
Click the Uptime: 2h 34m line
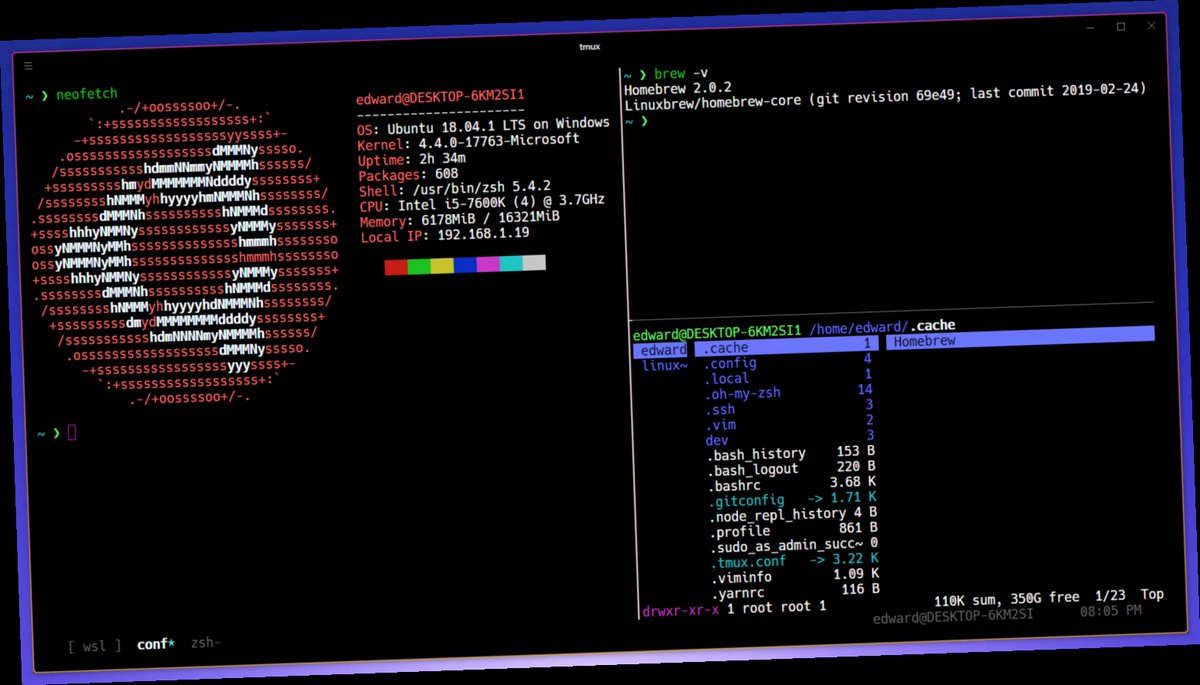point(411,160)
